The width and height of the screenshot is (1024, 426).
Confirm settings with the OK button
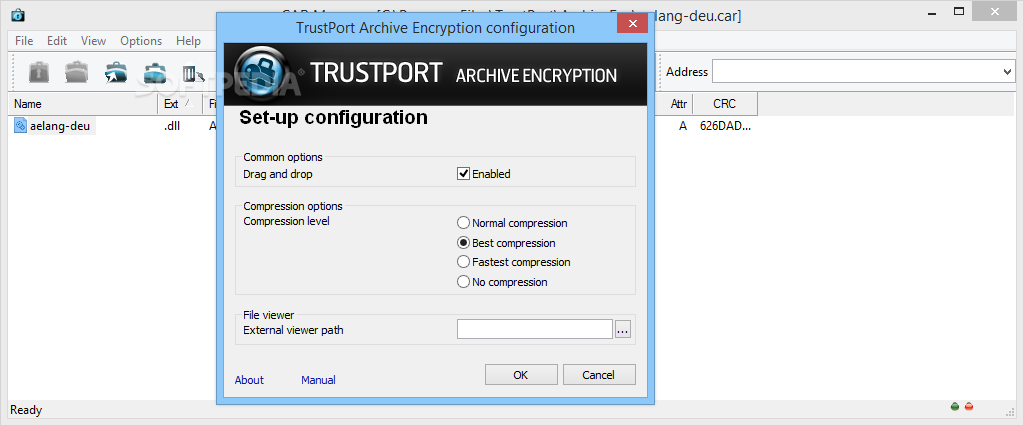521,374
